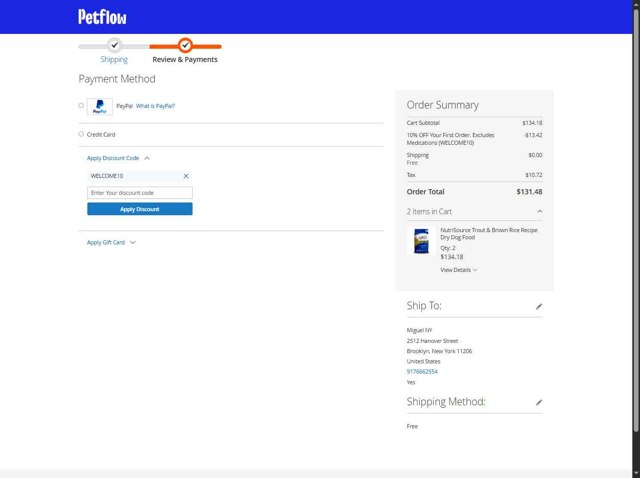
Task: Click the Qty: 2 text
Action: coord(448,248)
